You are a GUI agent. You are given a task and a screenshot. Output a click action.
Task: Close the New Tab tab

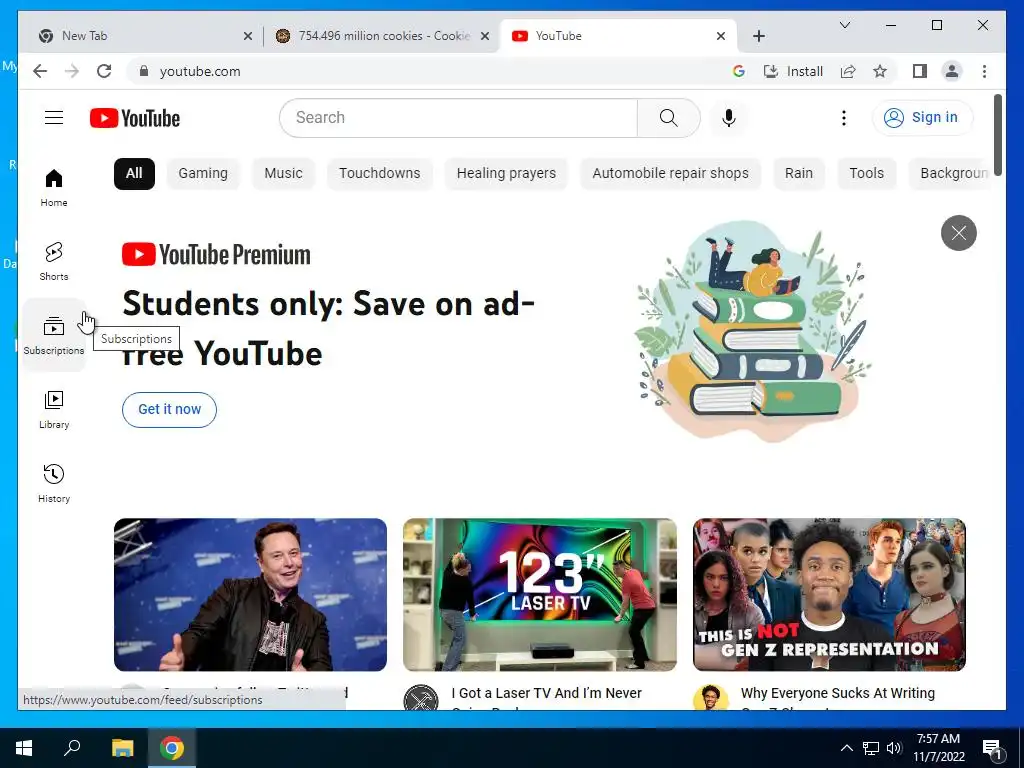pos(248,36)
